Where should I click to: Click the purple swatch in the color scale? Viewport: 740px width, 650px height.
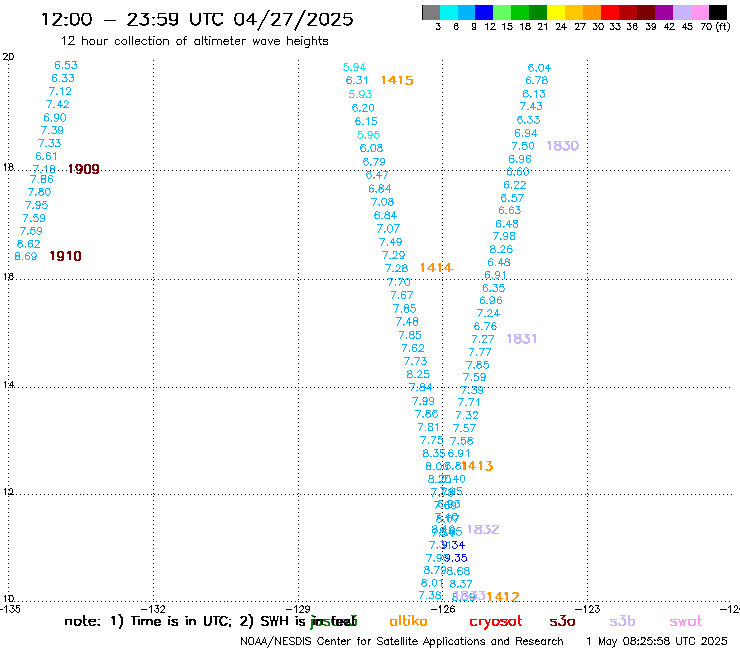coord(664,12)
